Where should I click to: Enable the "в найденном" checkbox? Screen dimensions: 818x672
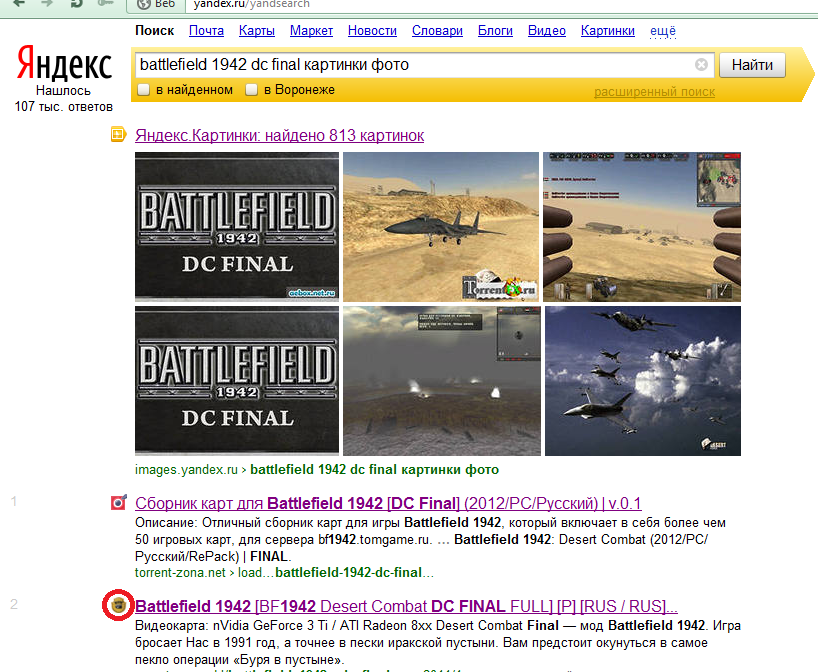point(144,90)
